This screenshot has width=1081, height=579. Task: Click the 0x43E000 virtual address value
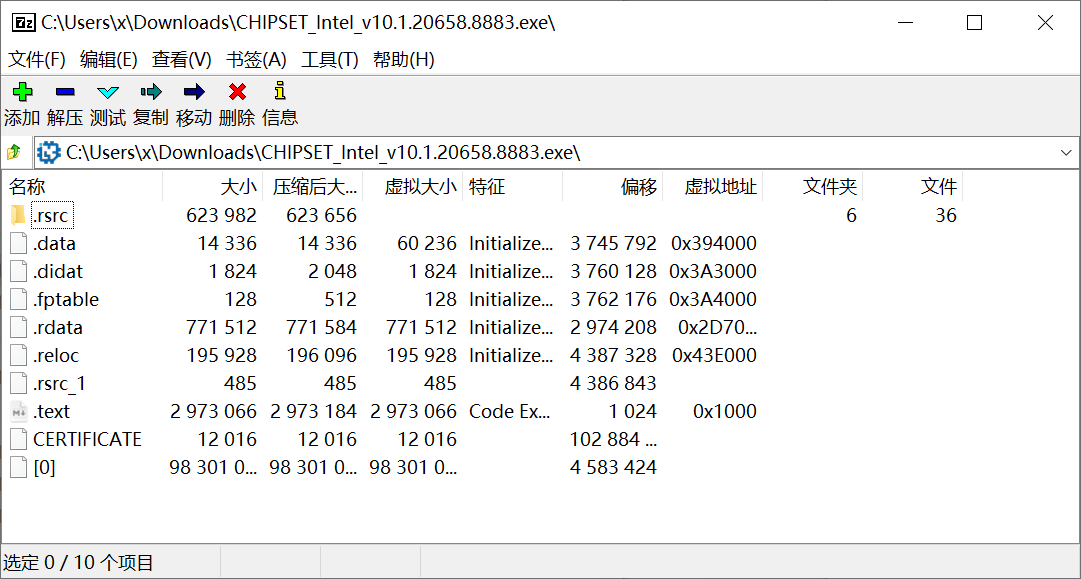(714, 356)
